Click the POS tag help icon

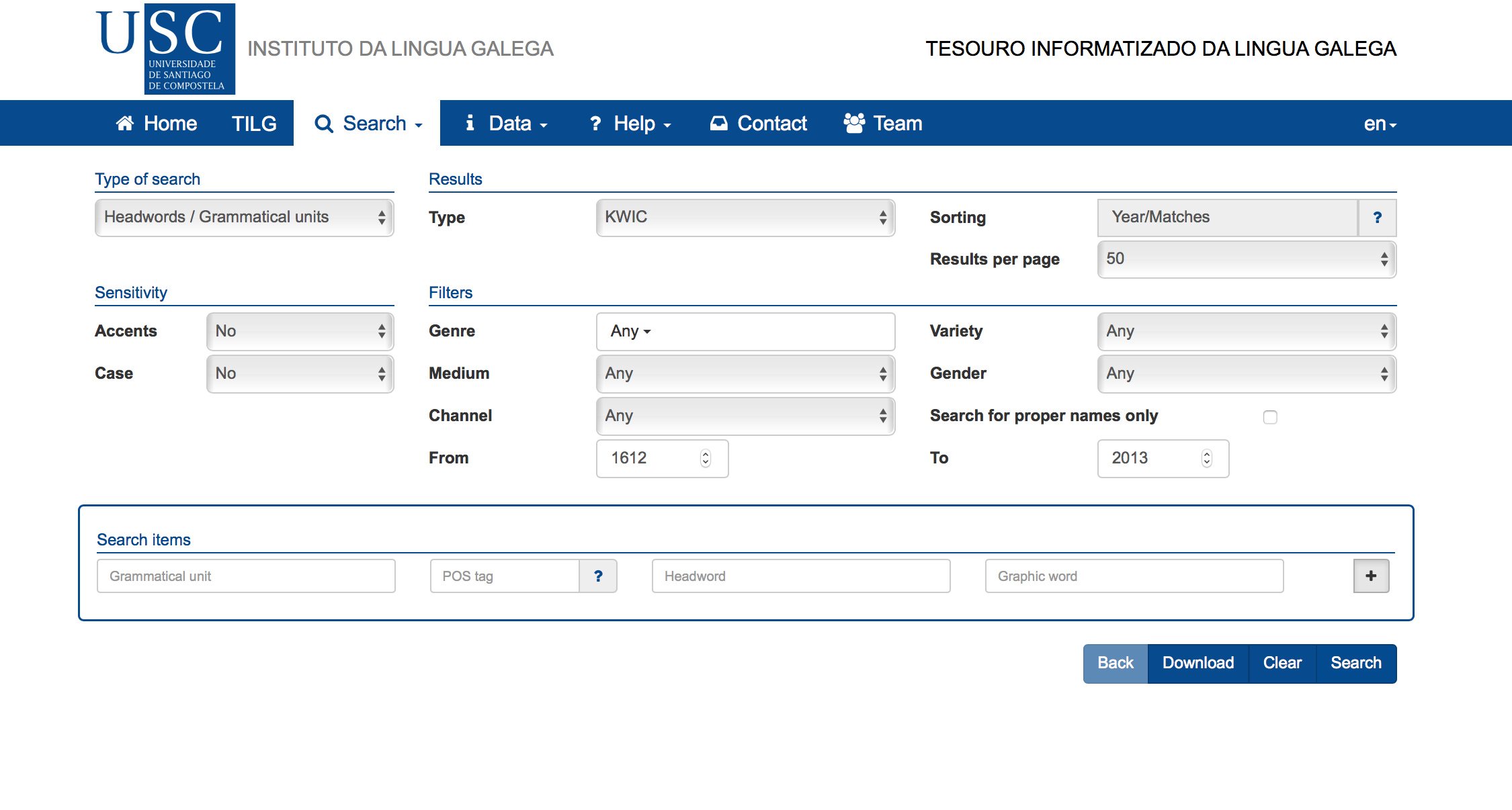tap(598, 576)
